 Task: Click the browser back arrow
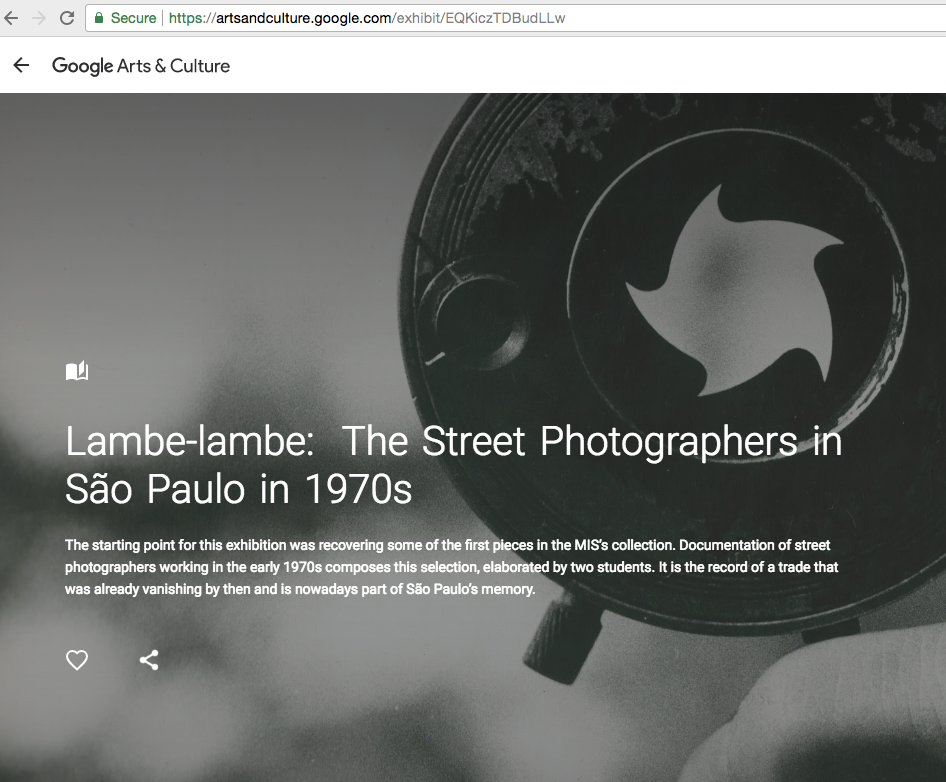pos(11,18)
